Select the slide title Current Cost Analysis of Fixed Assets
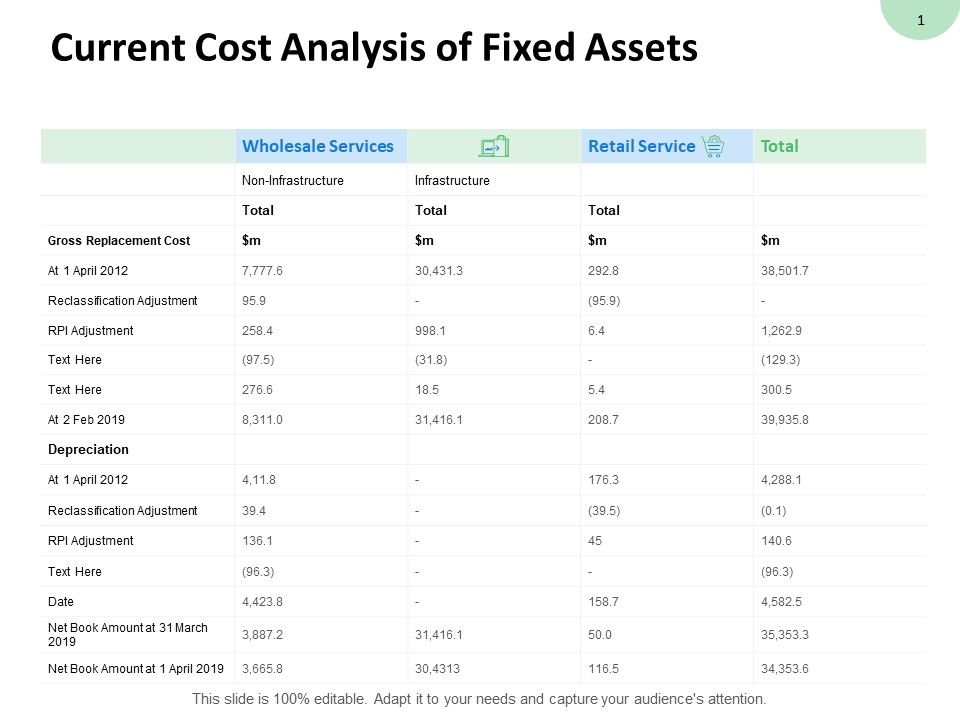Image resolution: width=960 pixels, height=720 pixels. [x=374, y=47]
